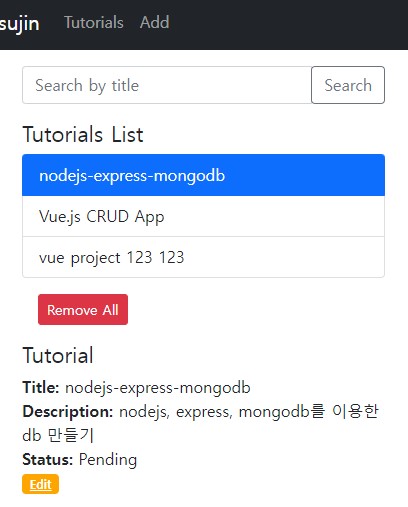The width and height of the screenshot is (408, 507).
Task: Click the Pending status value
Action: tap(108, 460)
